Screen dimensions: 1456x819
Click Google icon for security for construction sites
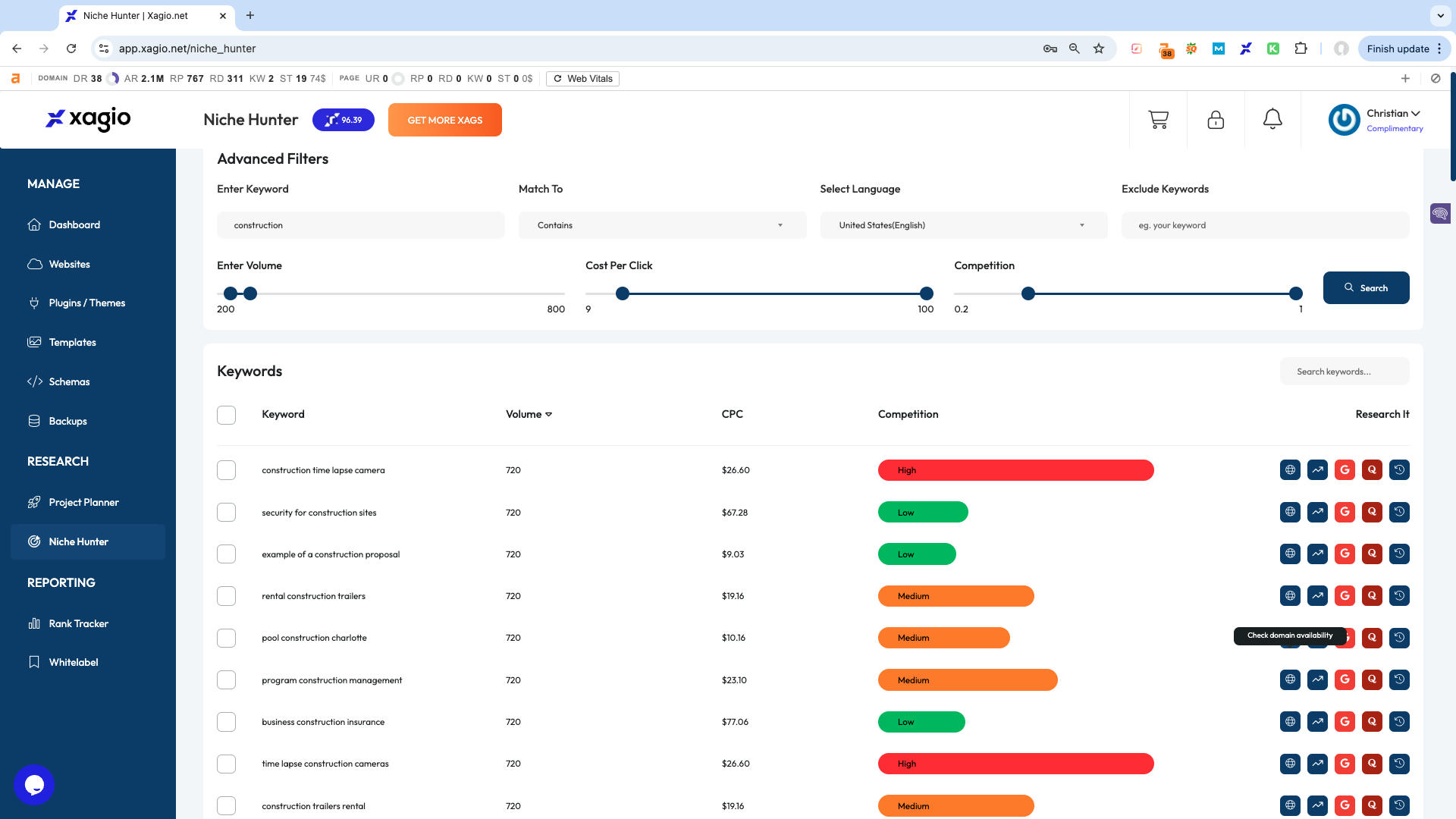[1345, 512]
